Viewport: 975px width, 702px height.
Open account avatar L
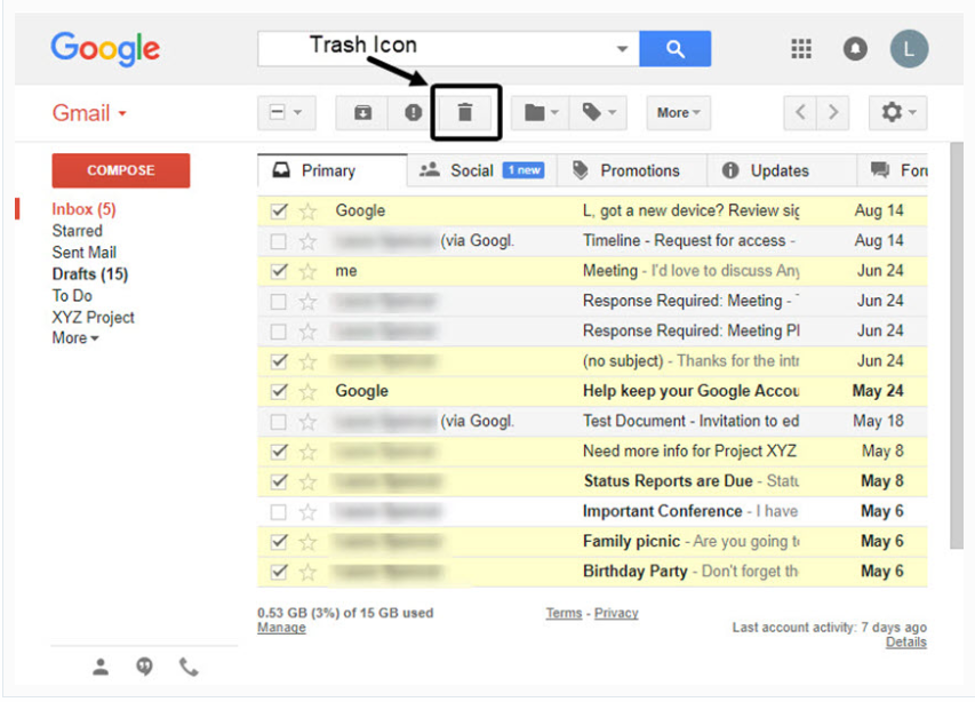909,48
